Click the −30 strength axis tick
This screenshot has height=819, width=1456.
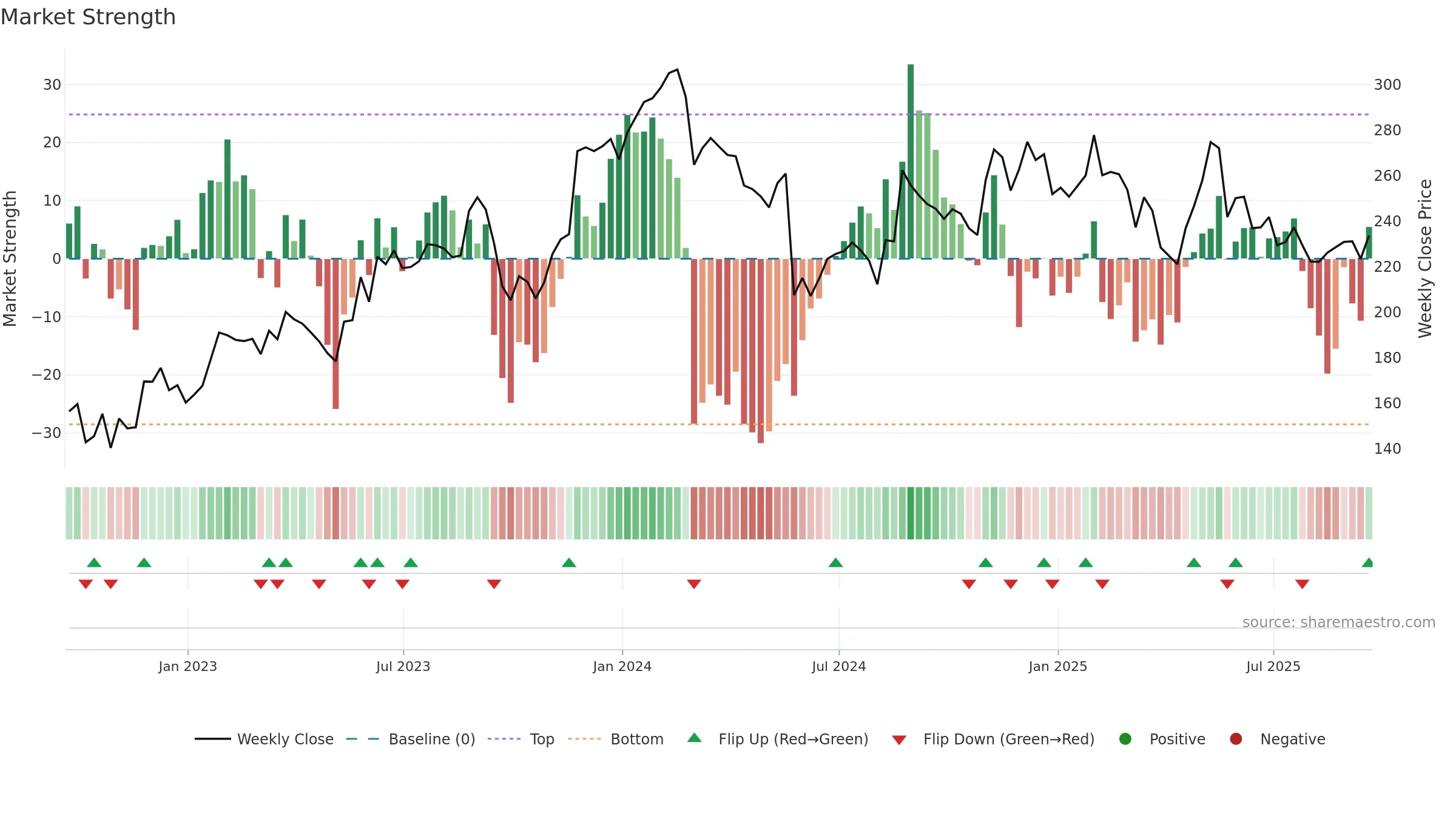point(47,433)
